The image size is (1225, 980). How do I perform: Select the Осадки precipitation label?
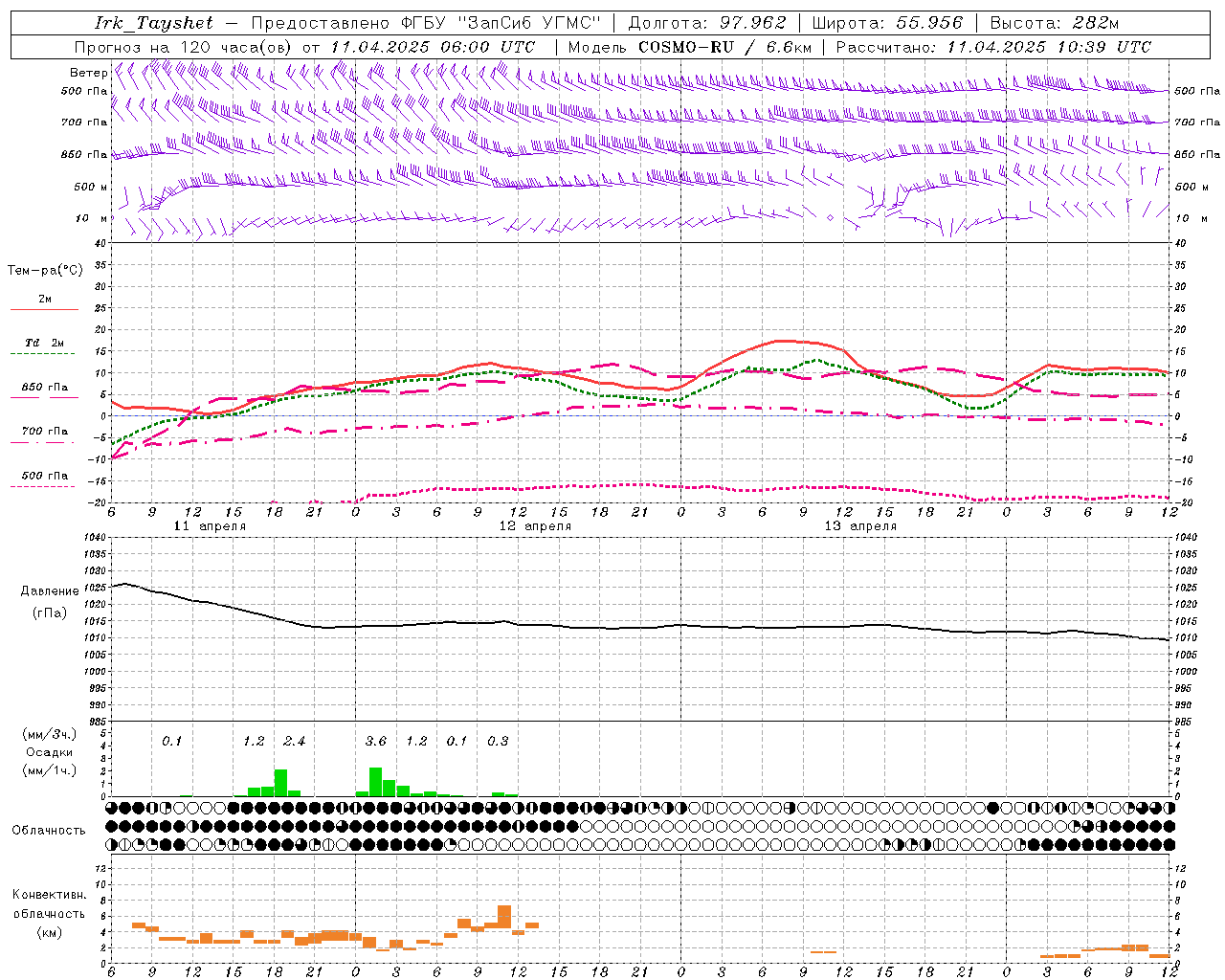click(49, 752)
